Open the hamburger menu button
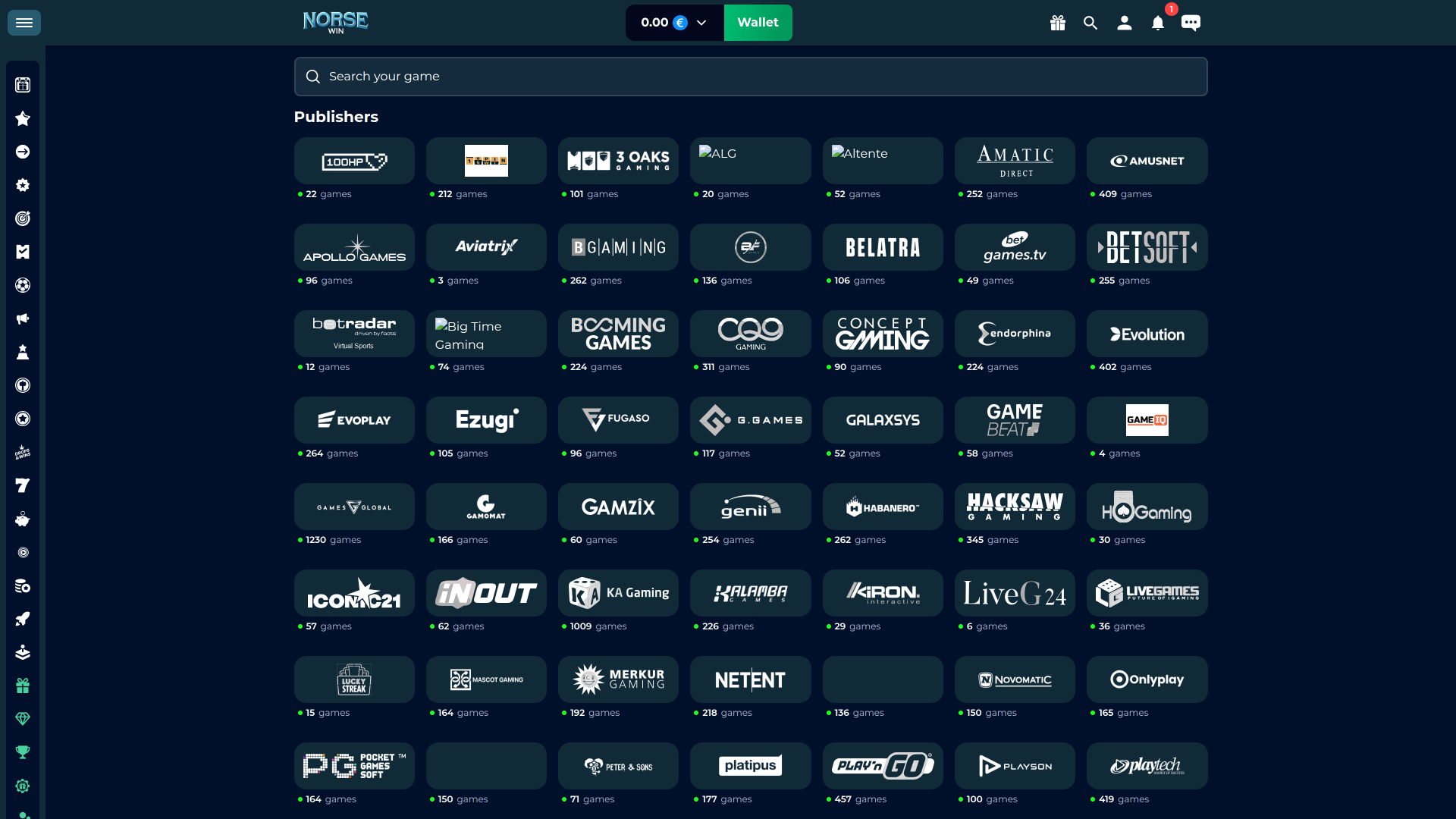This screenshot has width=1456, height=819. (x=24, y=23)
